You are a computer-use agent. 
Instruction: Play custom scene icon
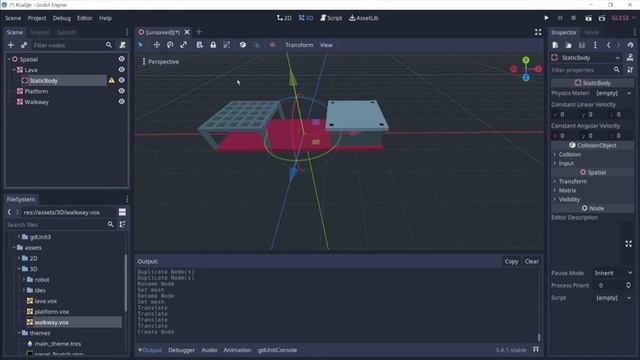602,18
